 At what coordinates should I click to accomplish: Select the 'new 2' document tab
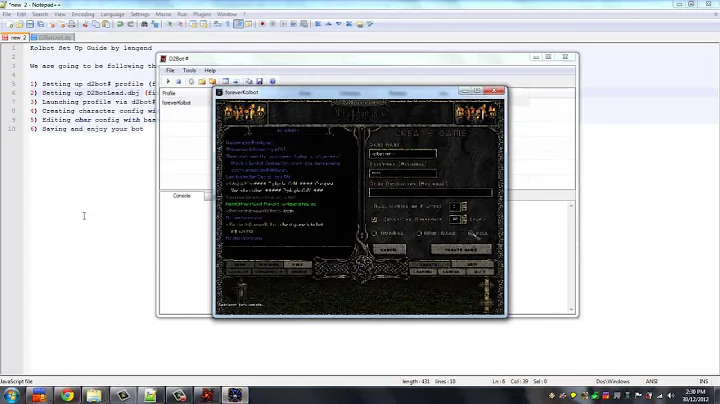coord(15,37)
